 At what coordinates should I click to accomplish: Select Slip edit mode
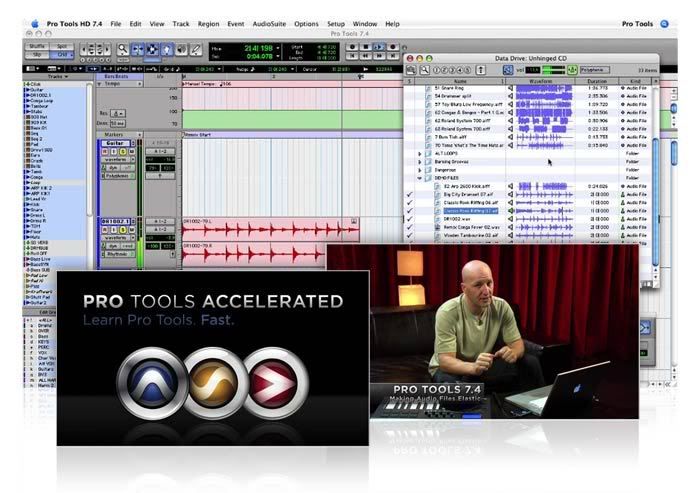37,54
